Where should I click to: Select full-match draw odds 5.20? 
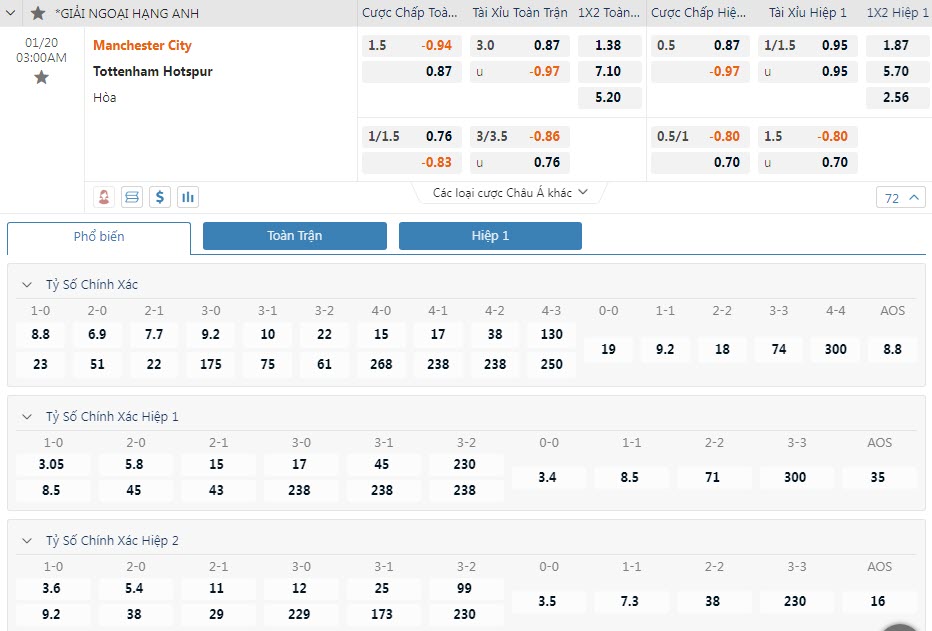[607, 98]
